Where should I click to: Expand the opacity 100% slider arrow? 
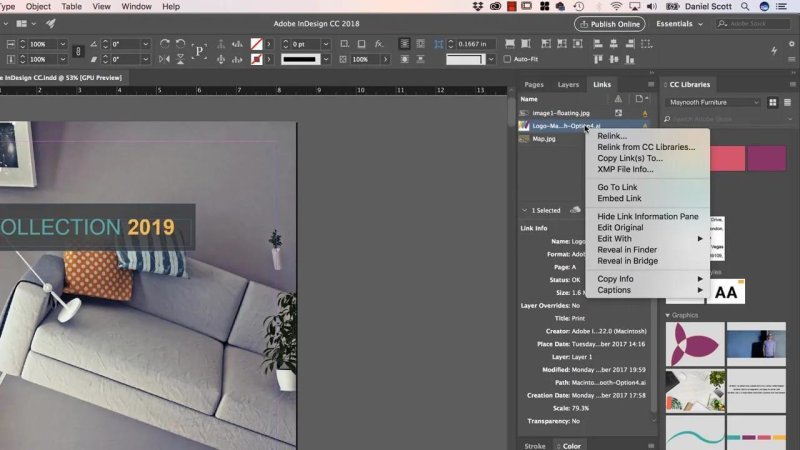385,59
